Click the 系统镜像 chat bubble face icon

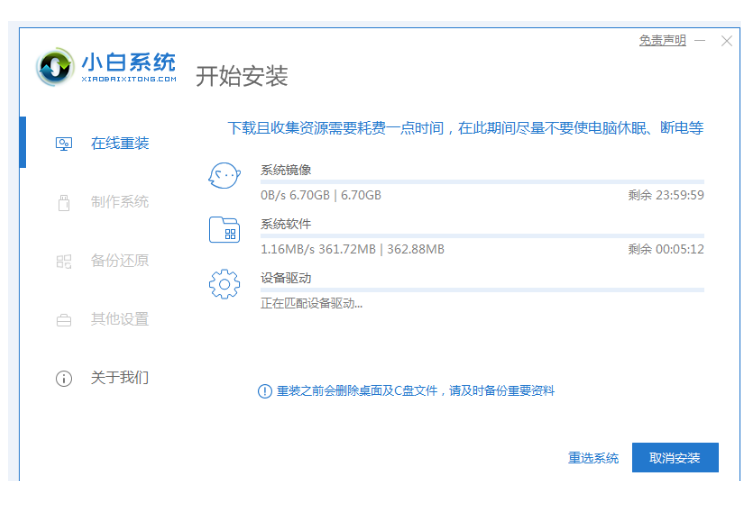pos(224,176)
